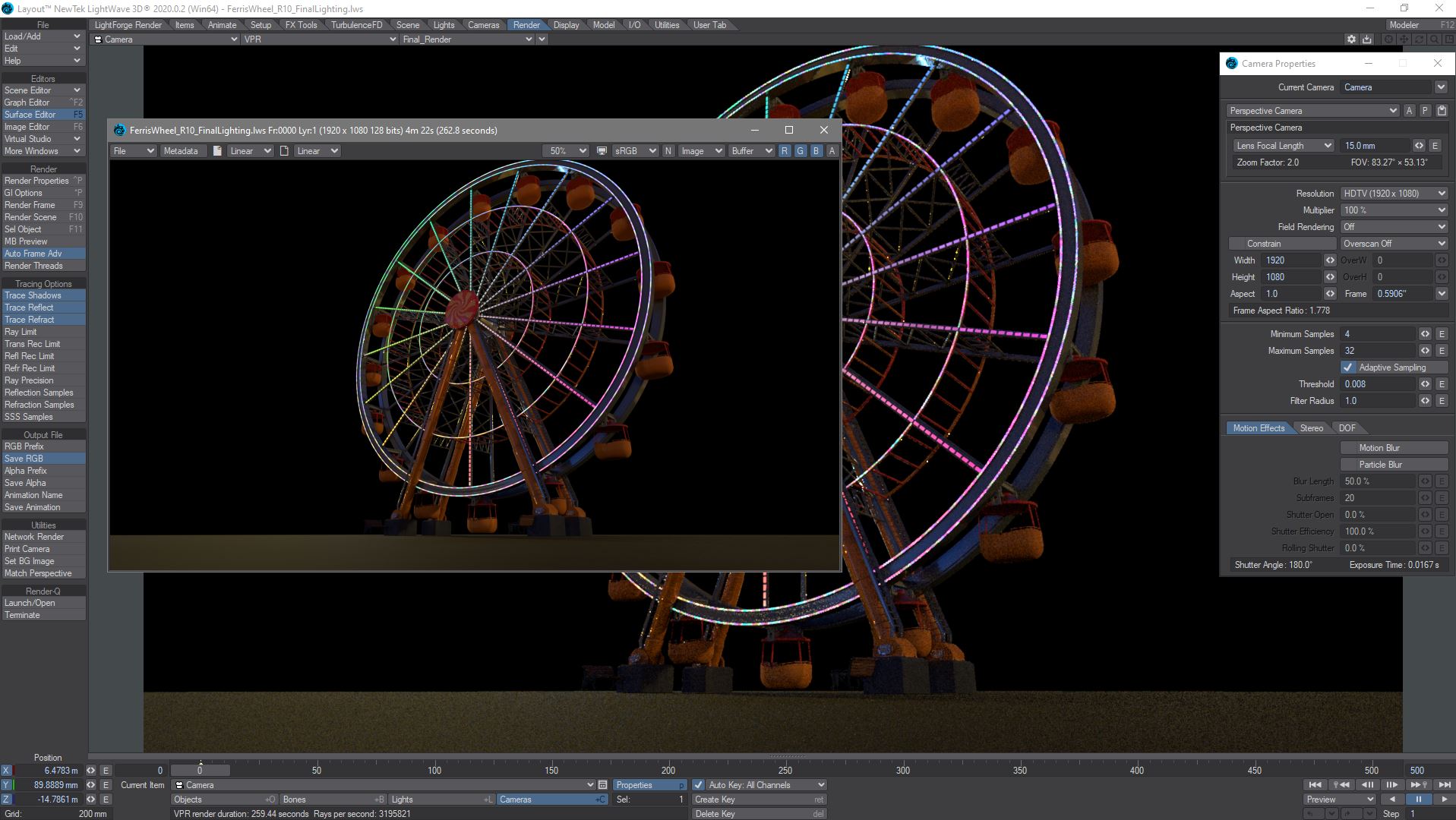Click the save viewport download icon
This screenshot has width=1456, height=820.
click(x=1367, y=39)
